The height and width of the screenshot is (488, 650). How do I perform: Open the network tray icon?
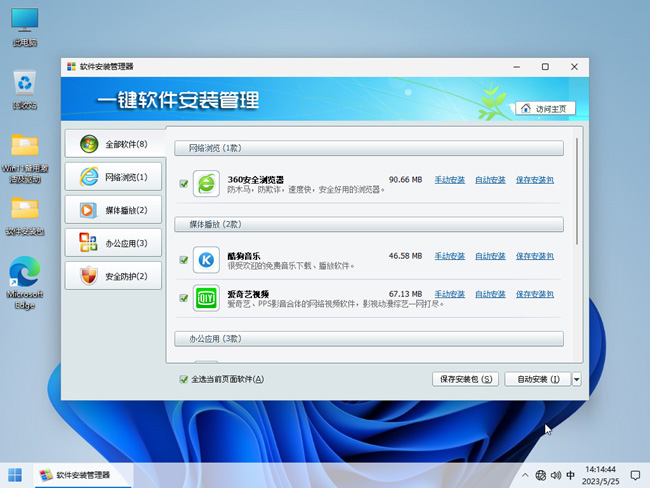[x=540, y=475]
